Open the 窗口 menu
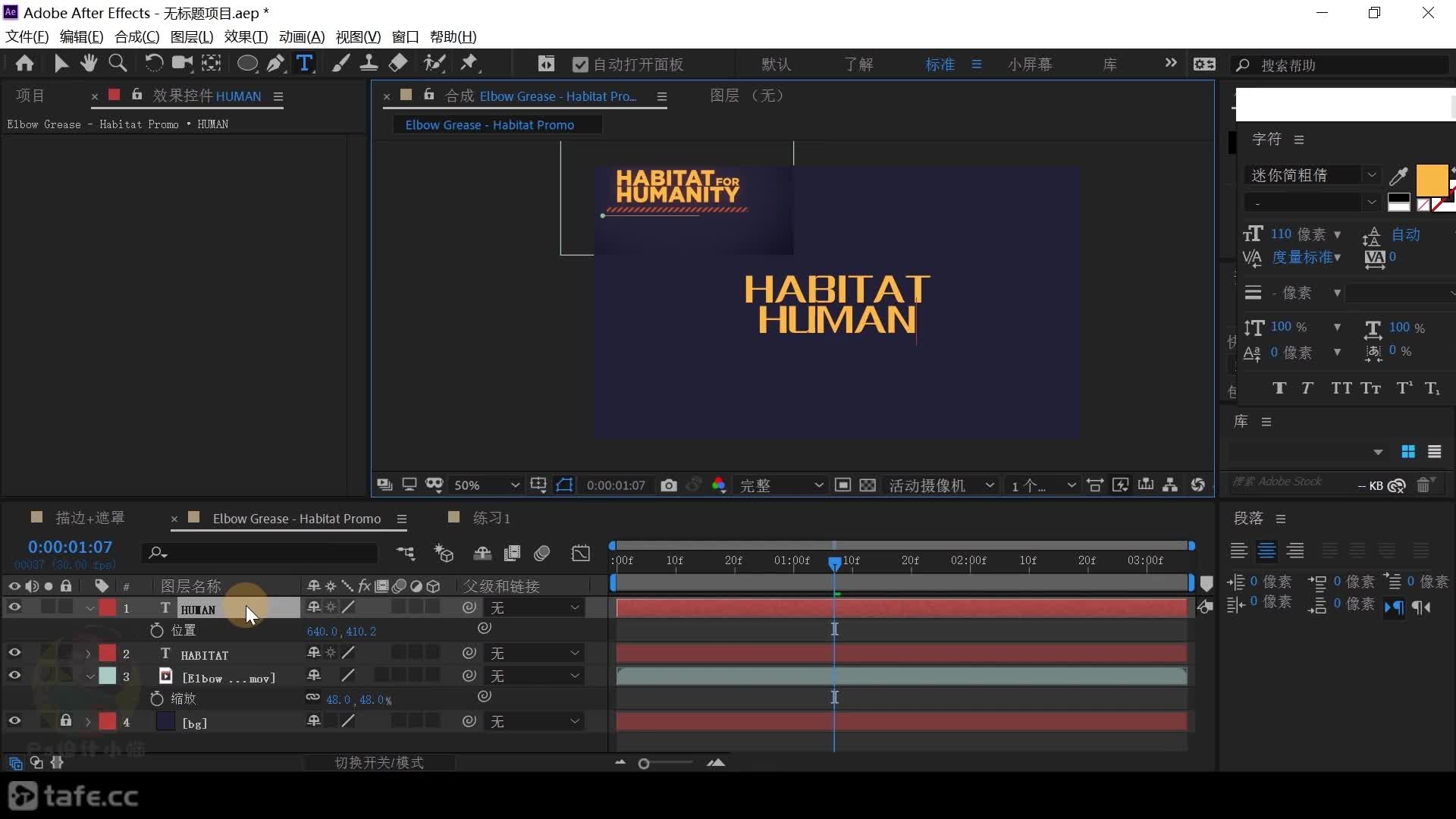This screenshot has height=819, width=1456. coord(405,36)
